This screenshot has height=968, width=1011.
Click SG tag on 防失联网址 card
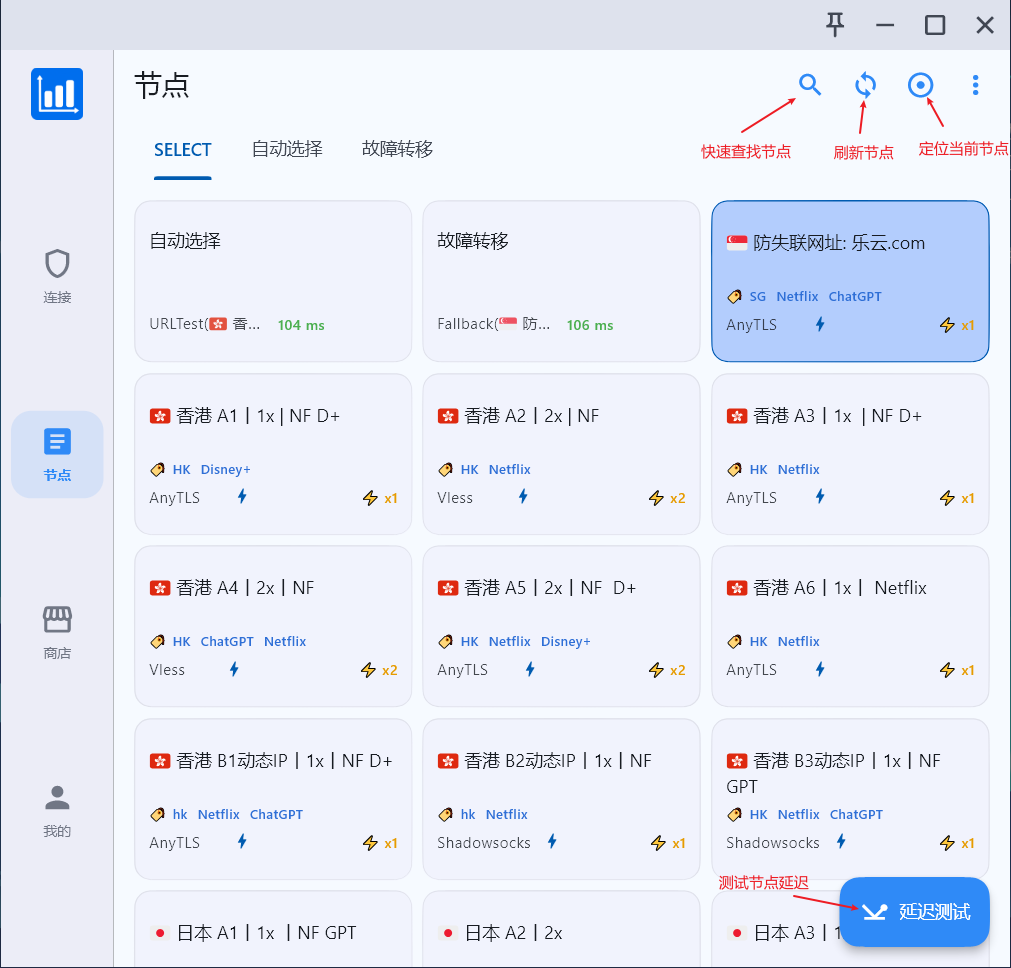(x=758, y=297)
